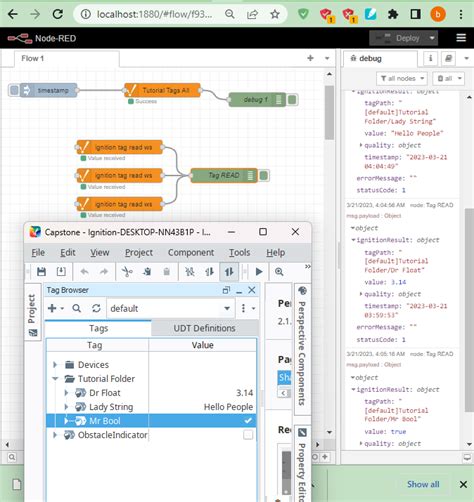This screenshot has width=474, height=502.
Task: Open the Component menu
Action: coord(191,253)
